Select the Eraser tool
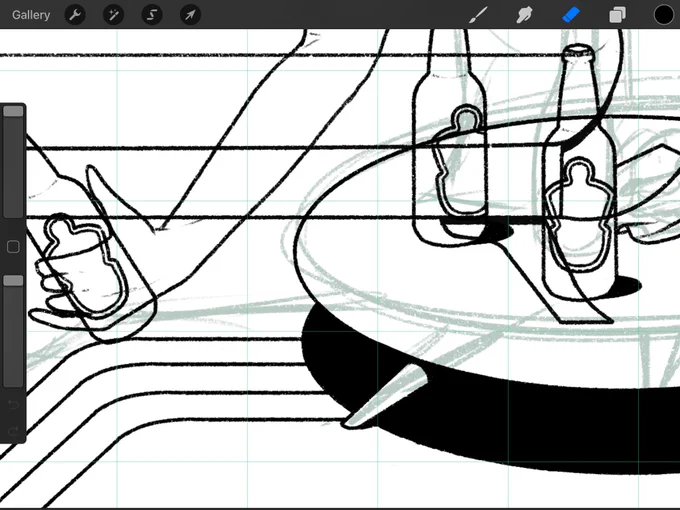This screenshot has height=510, width=680. 571,15
